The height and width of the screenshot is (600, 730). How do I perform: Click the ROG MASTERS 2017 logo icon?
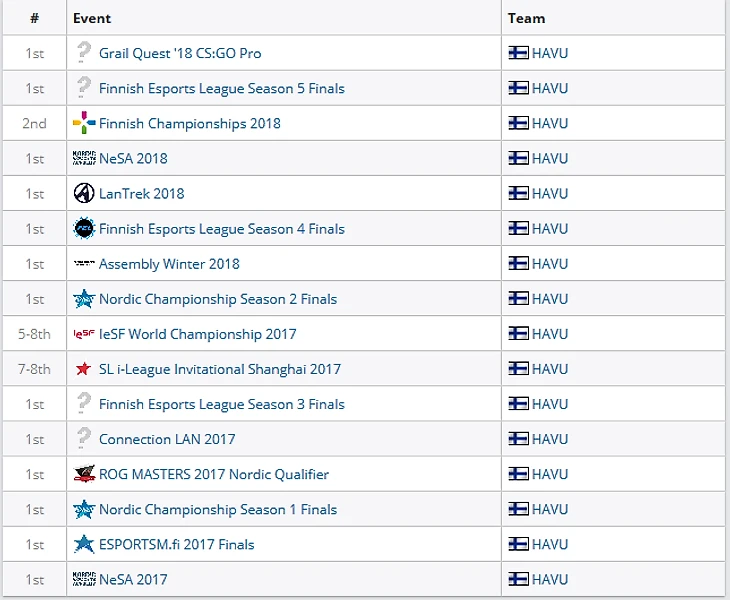click(84, 474)
